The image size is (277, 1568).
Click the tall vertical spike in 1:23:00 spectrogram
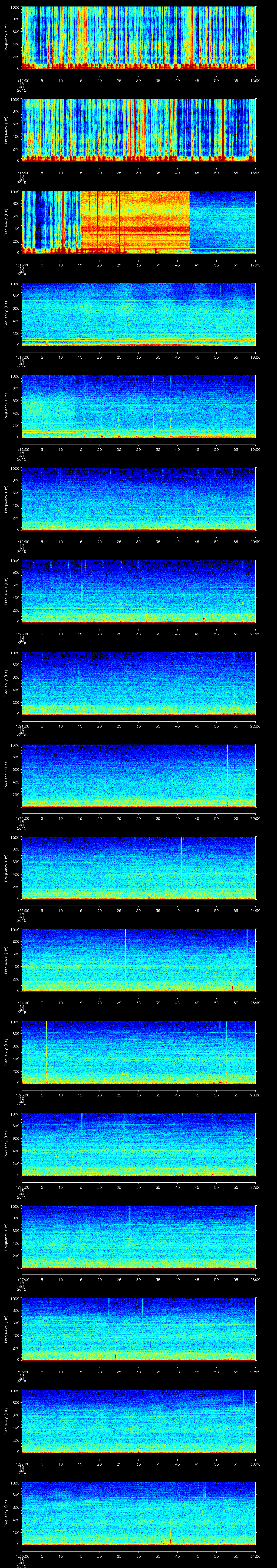181,864
